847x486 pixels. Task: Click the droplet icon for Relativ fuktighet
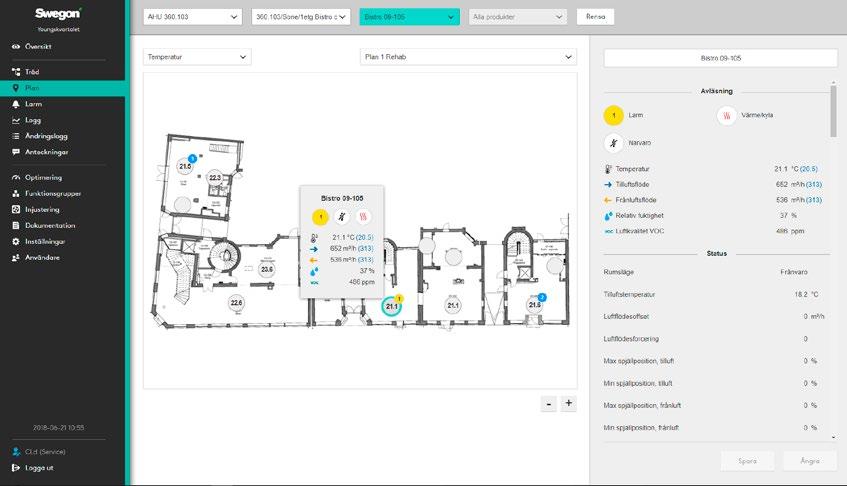(x=608, y=215)
